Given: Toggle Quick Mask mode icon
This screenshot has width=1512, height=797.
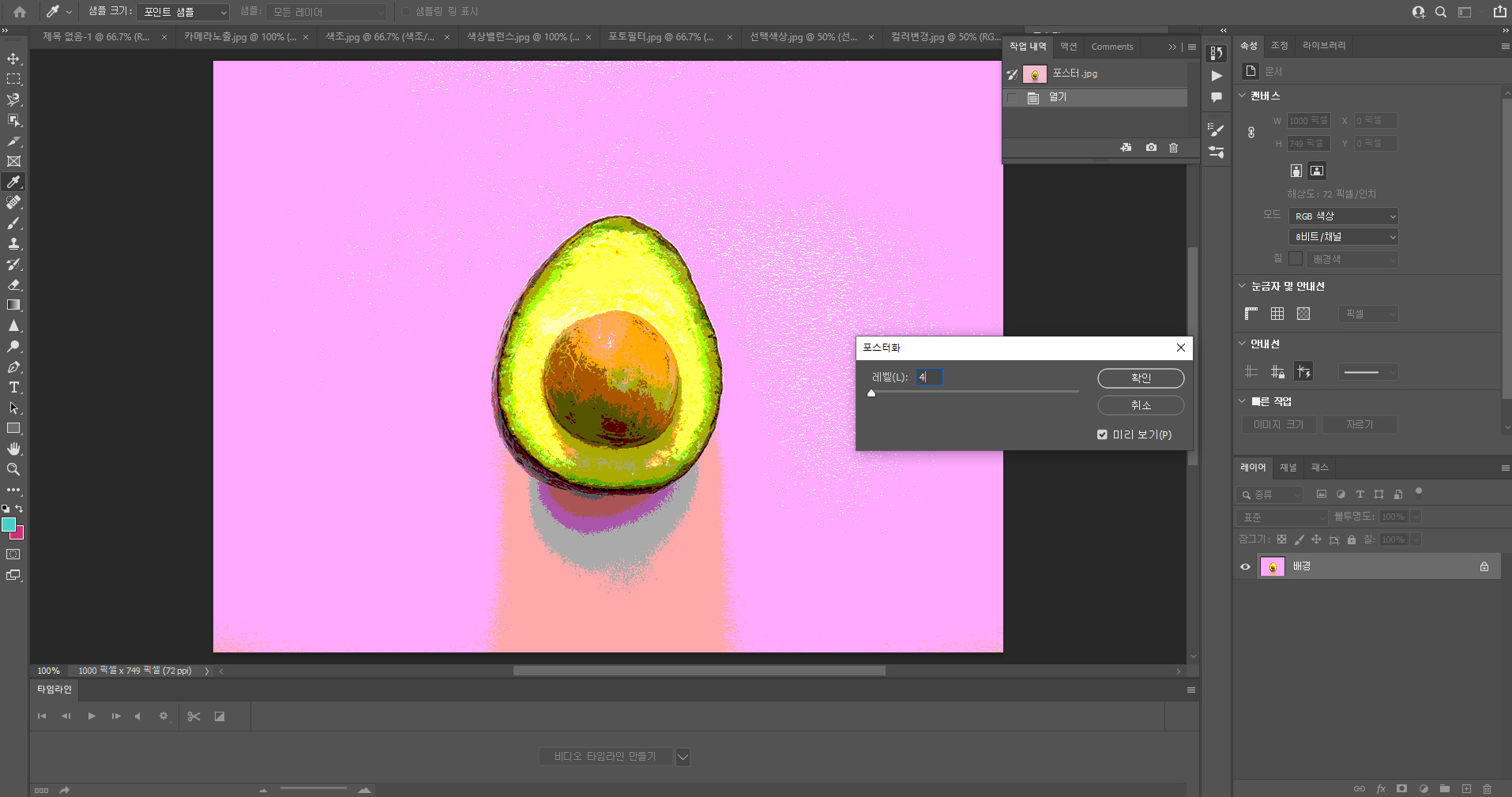Looking at the screenshot, I should pos(13,555).
